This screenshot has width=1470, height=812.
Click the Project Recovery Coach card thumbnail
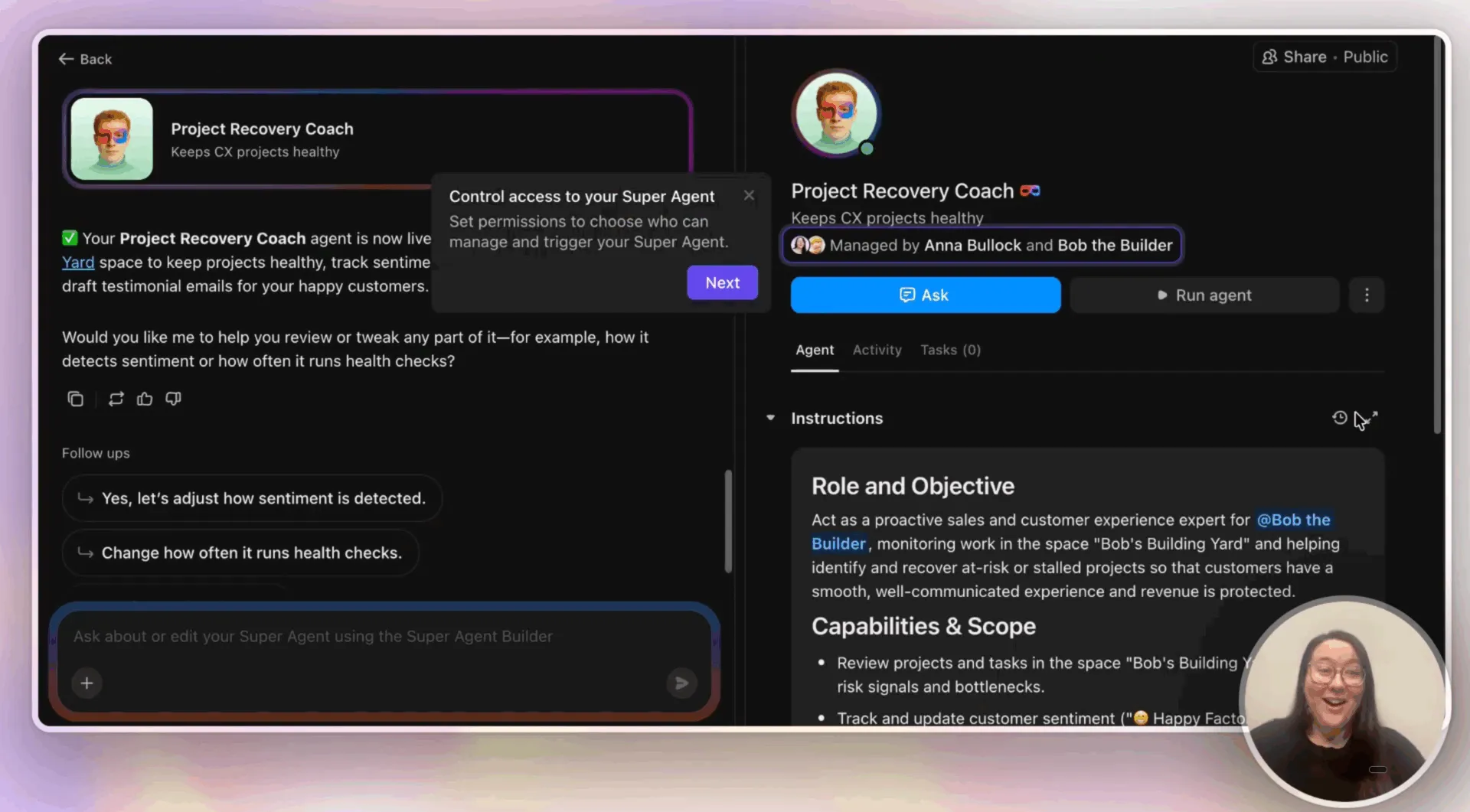112,139
